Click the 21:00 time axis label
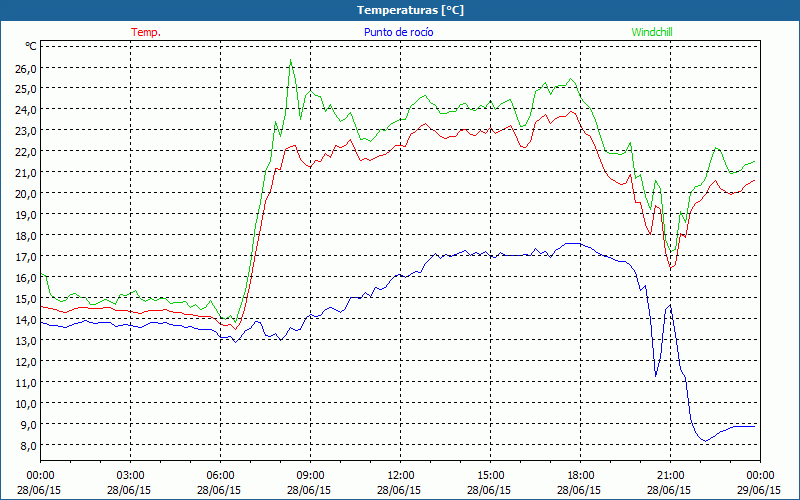Image resolution: width=800 pixels, height=500 pixels. click(x=670, y=476)
